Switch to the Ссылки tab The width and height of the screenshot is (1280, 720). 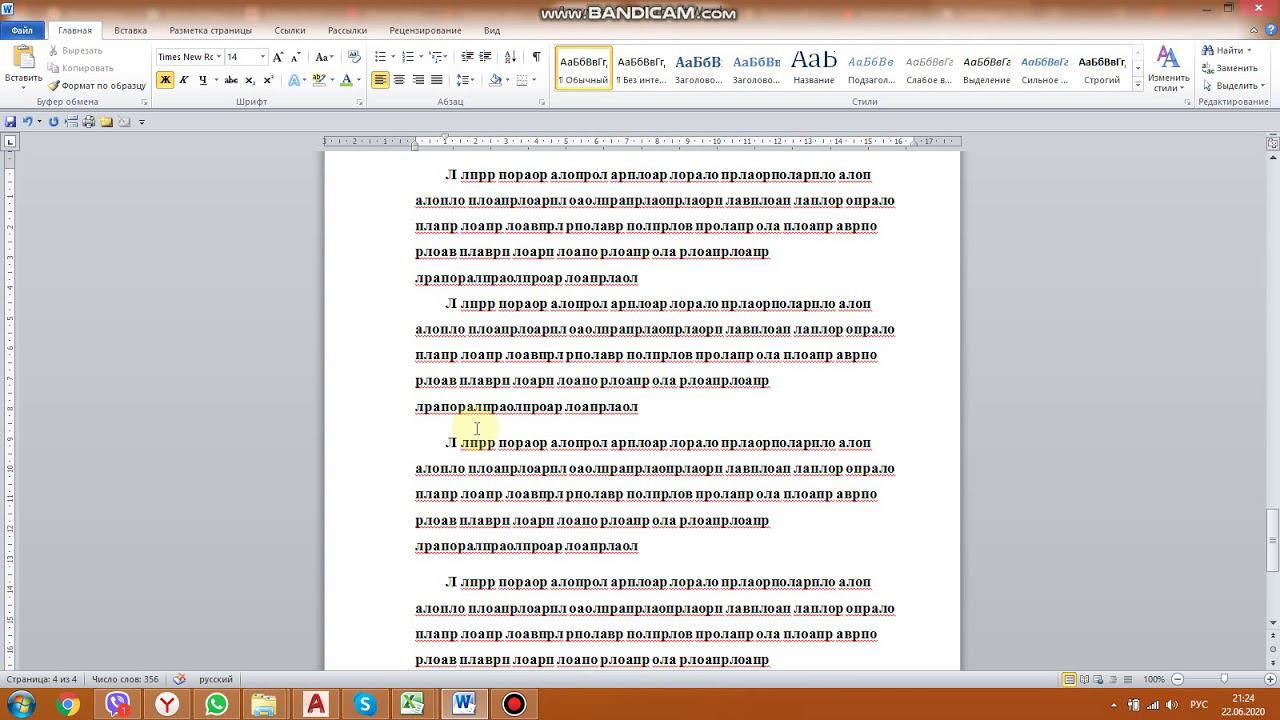tap(290, 30)
